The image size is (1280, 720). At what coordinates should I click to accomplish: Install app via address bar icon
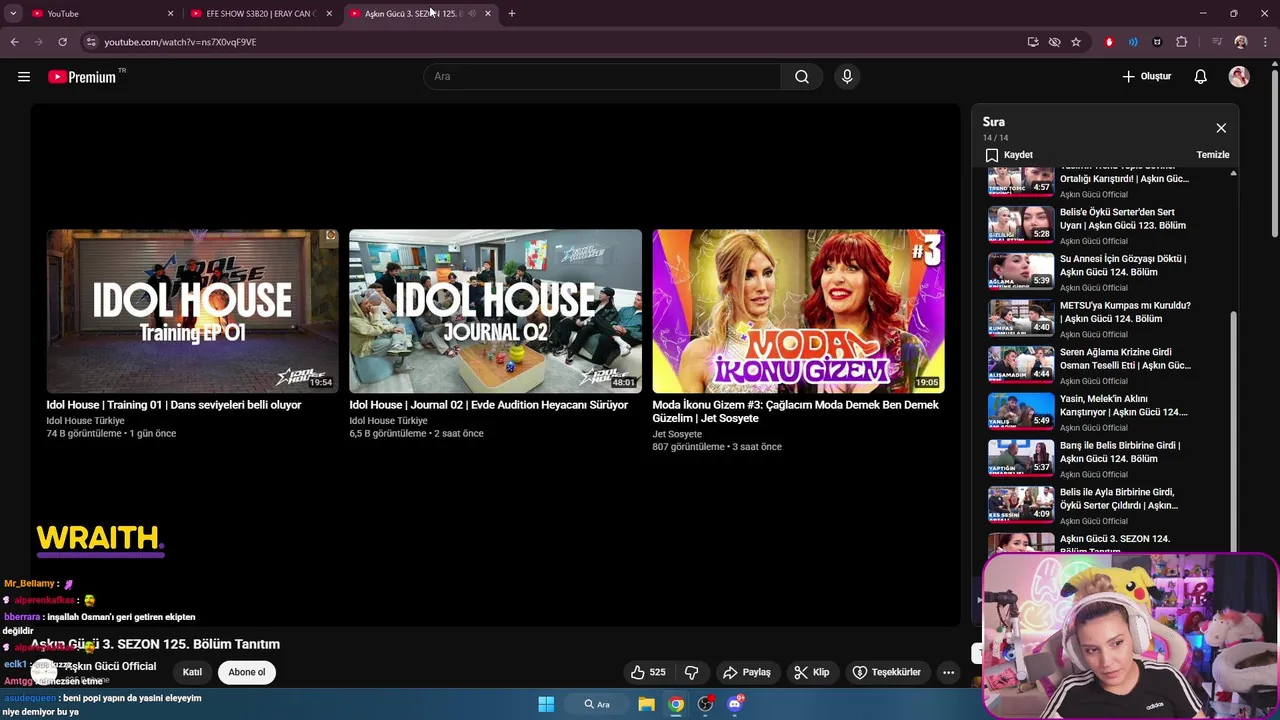coord(1033,42)
